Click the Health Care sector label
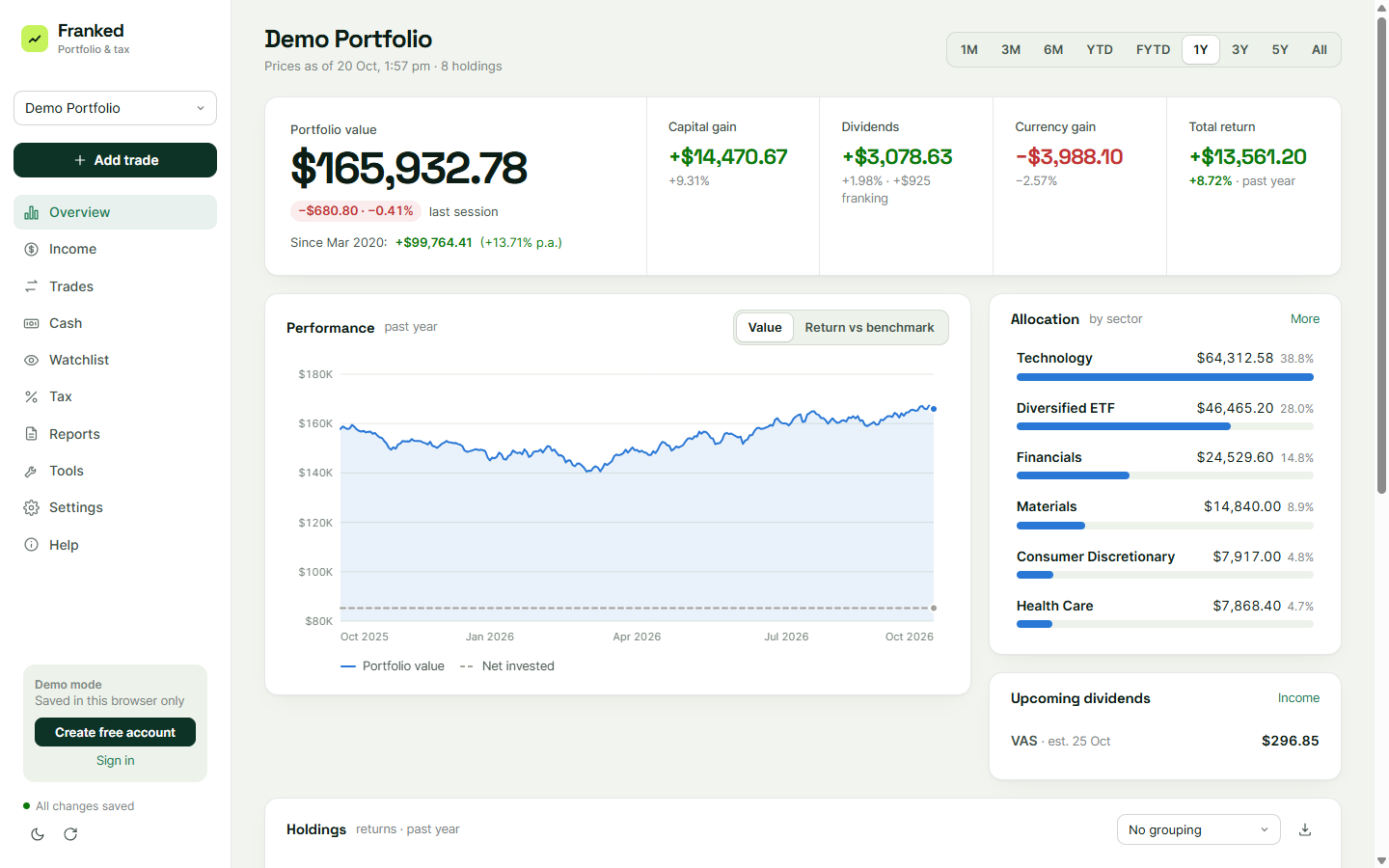 (x=1054, y=606)
